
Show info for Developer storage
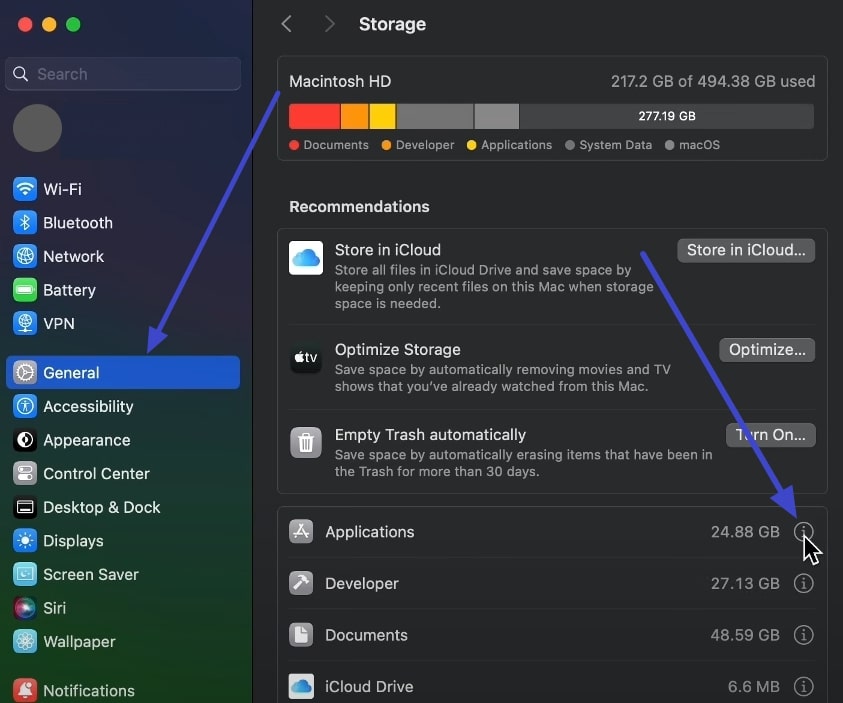pyautogui.click(x=803, y=583)
